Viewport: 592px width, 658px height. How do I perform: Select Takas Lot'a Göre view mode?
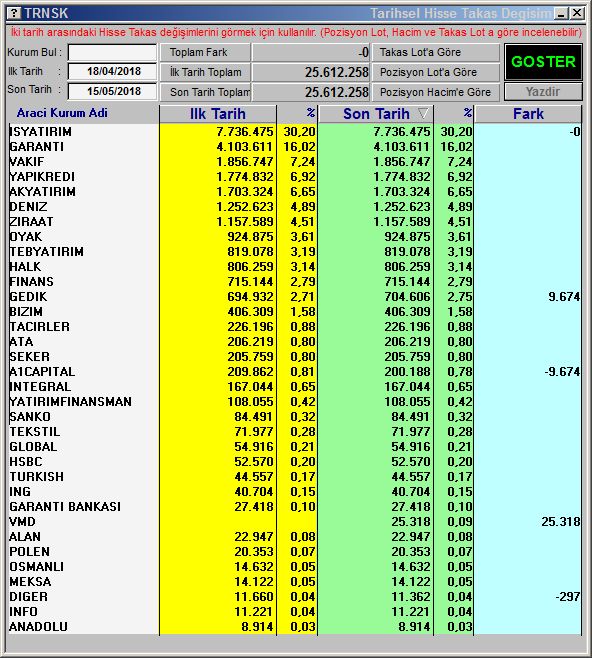coord(436,52)
